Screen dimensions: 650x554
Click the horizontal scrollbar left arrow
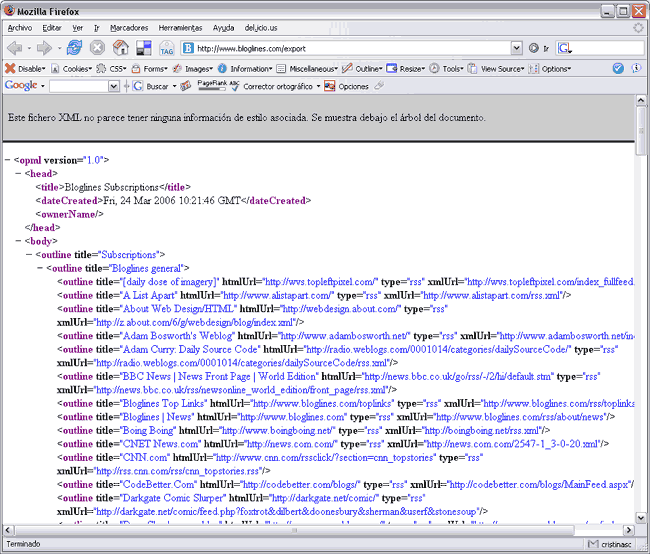click(9, 530)
